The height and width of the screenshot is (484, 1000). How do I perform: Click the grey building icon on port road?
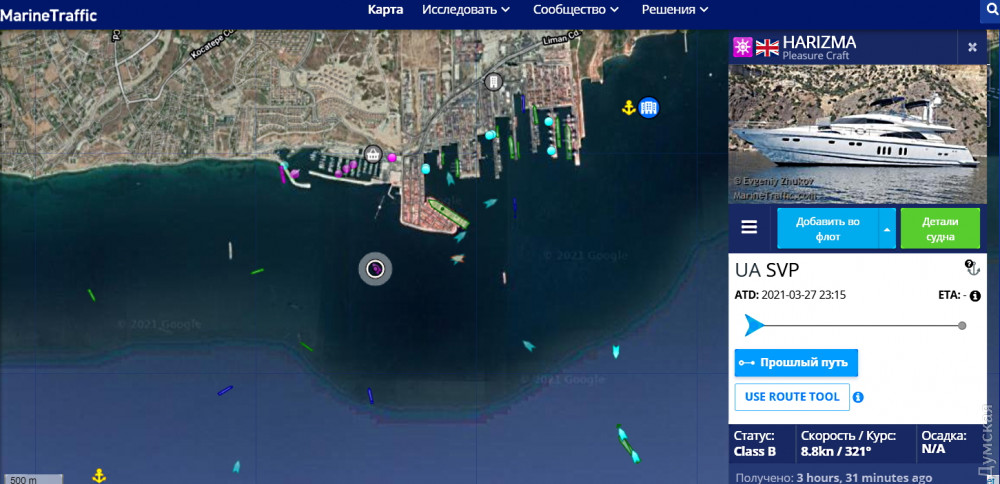[x=493, y=82]
